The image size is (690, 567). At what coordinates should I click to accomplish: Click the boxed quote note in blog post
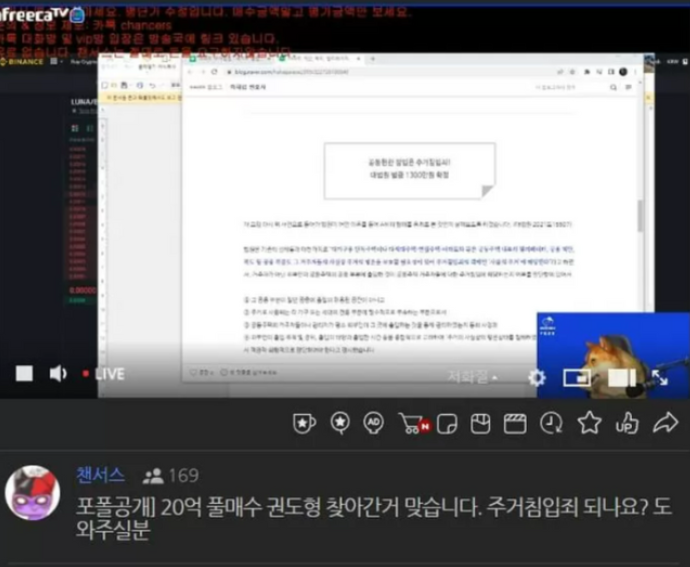pos(410,171)
